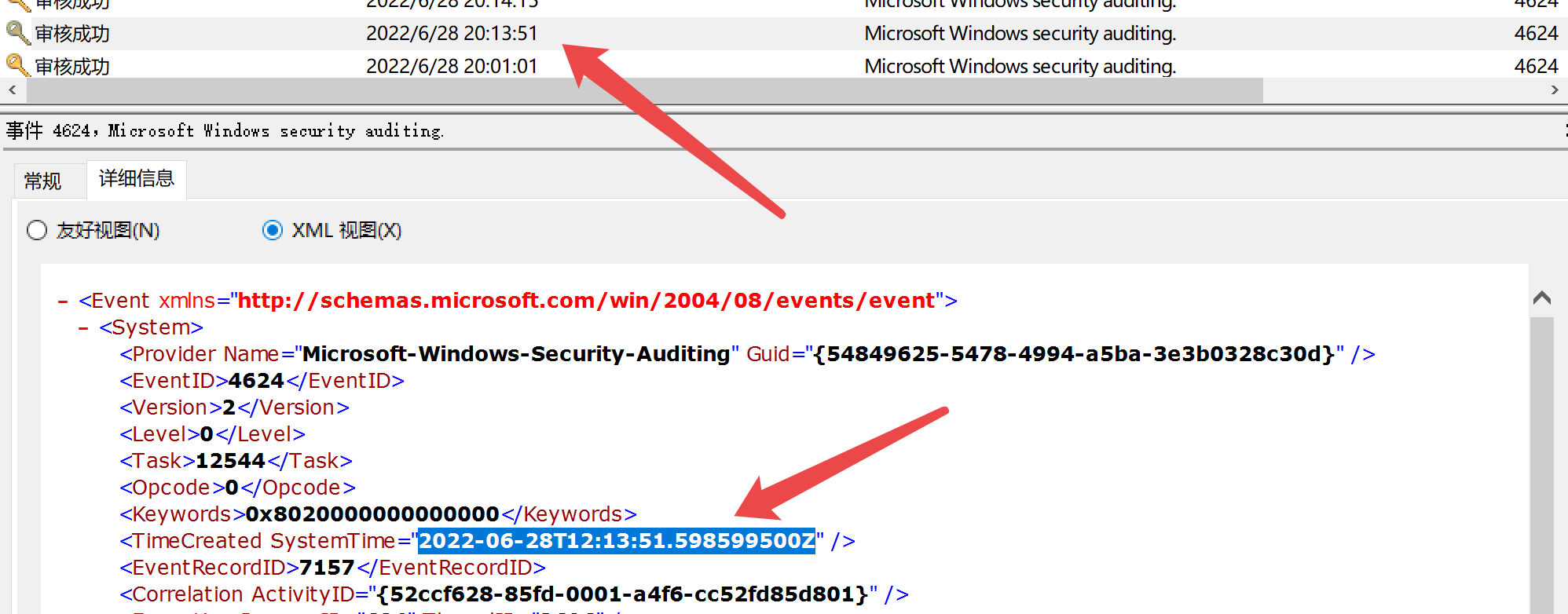Collapse the root Event XML node
The width and height of the screenshot is (1568, 614).
(63, 302)
